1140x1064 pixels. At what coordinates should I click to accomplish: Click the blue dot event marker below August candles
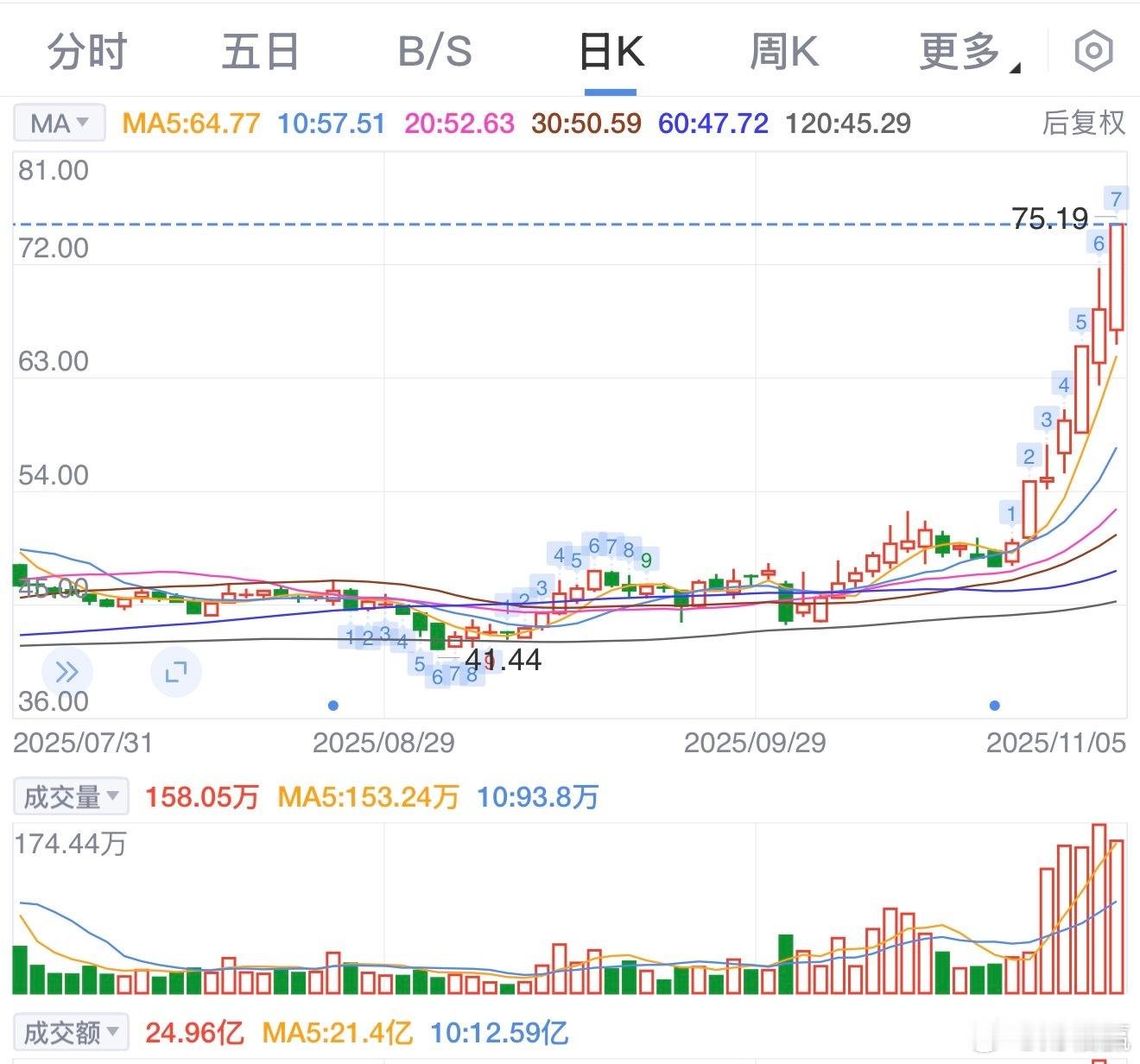tap(334, 706)
